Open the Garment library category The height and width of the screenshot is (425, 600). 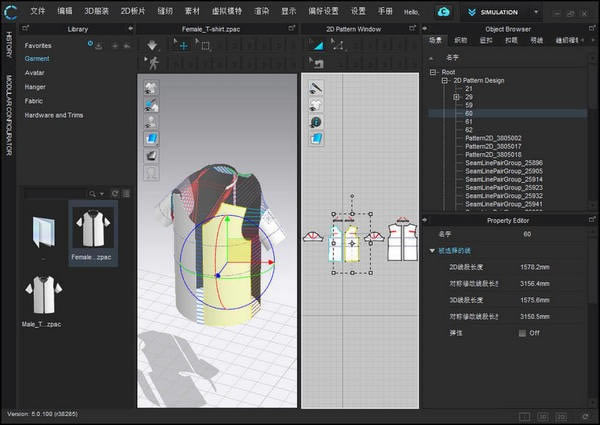point(37,59)
